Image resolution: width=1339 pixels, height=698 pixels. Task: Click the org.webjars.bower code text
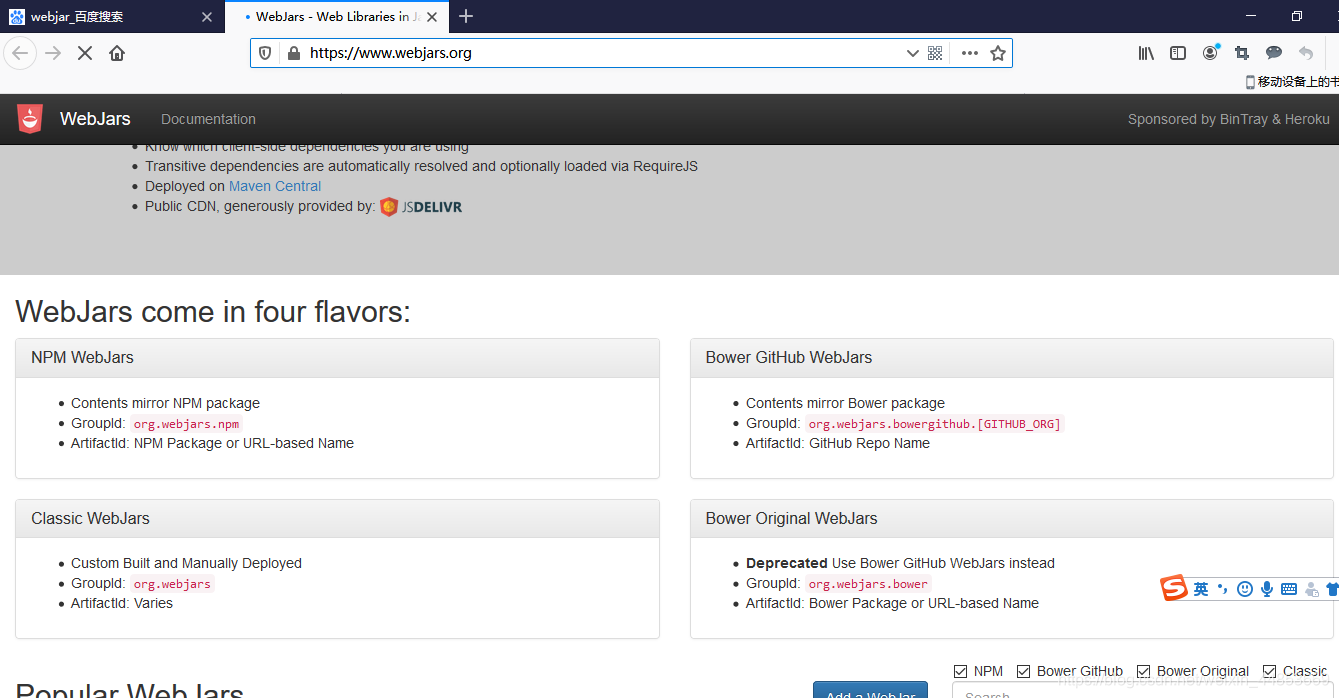[868, 584]
